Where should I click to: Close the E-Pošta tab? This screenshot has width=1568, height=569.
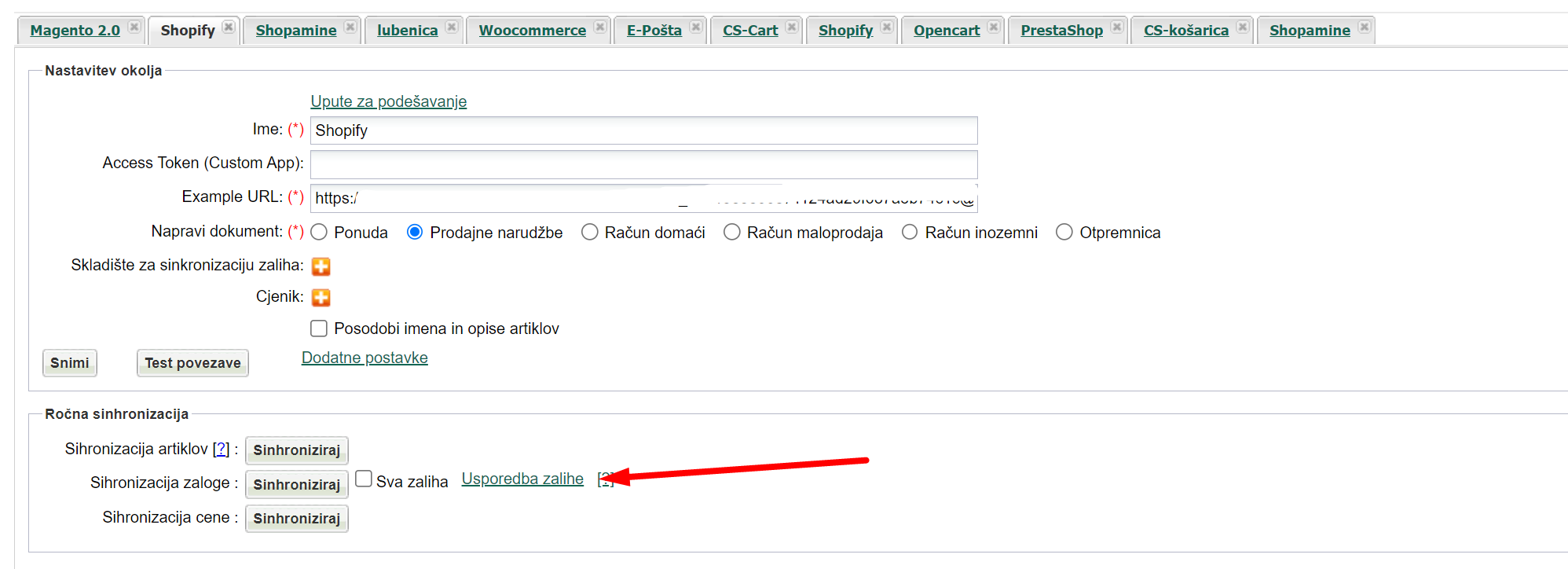click(696, 28)
